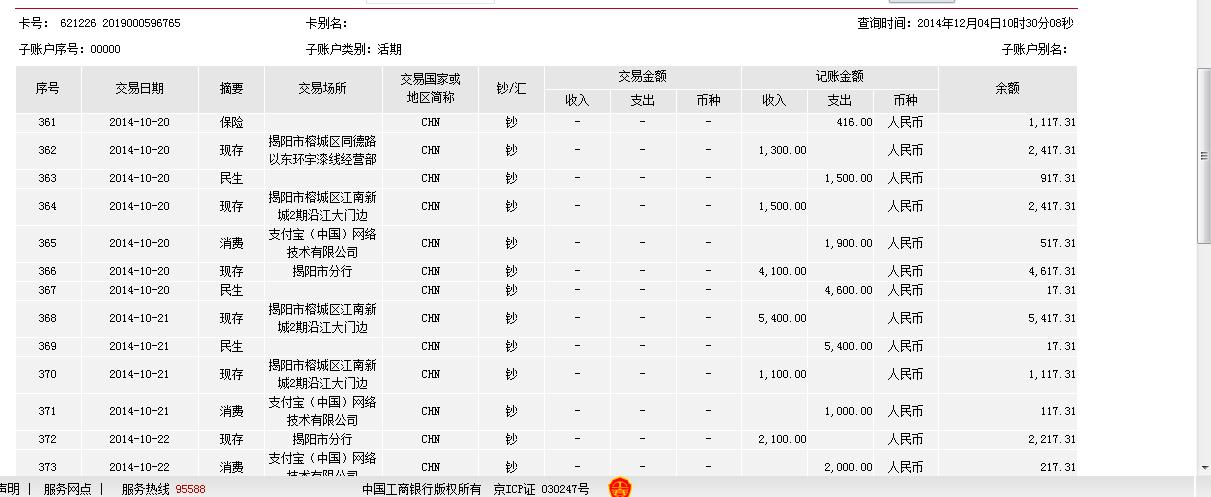This screenshot has width=1211, height=497.
Task: Click venue 揭阳市榕城区同德路以东环宇漆线经营部
Action: click(x=323, y=150)
